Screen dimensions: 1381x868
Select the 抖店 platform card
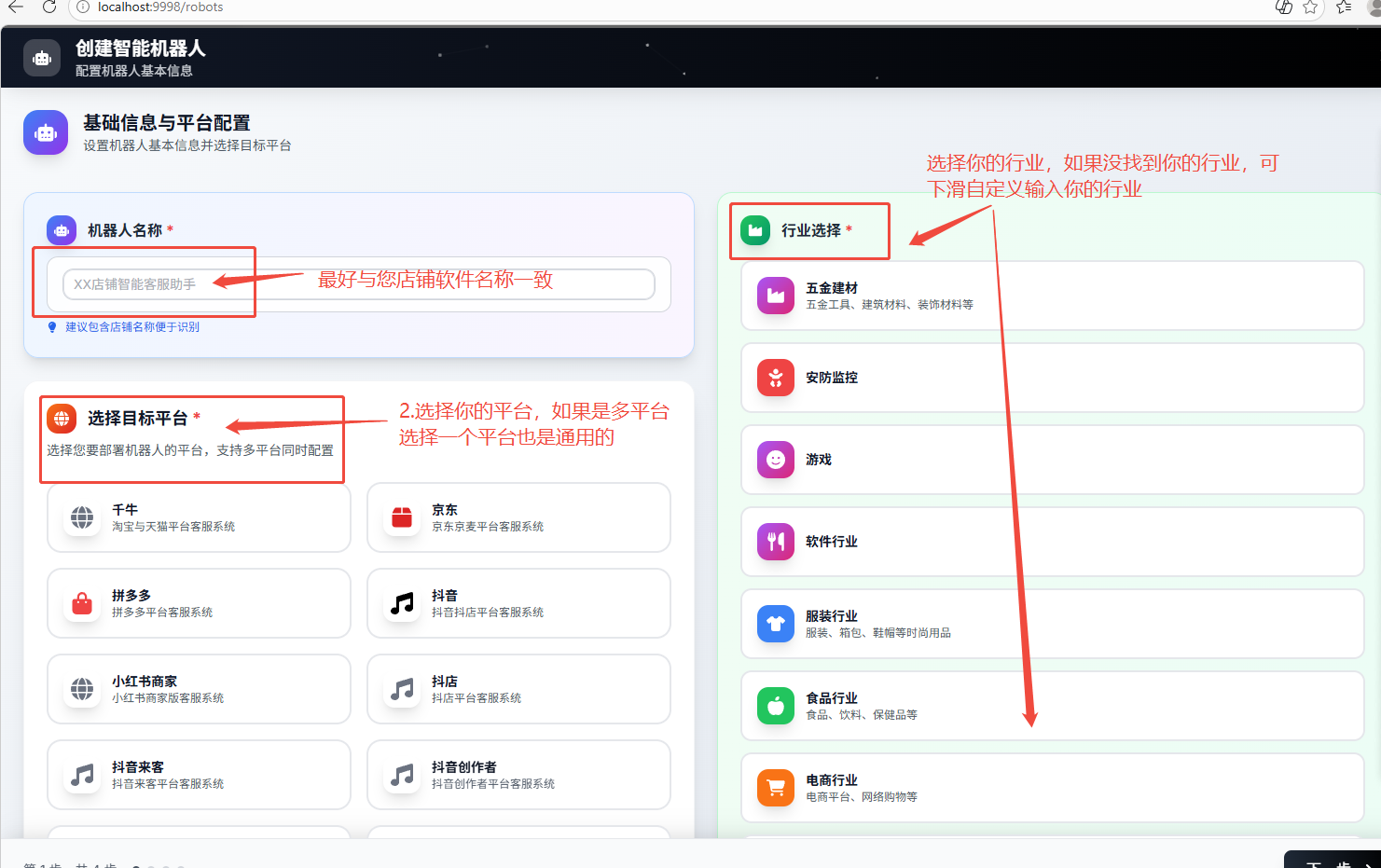(x=518, y=689)
